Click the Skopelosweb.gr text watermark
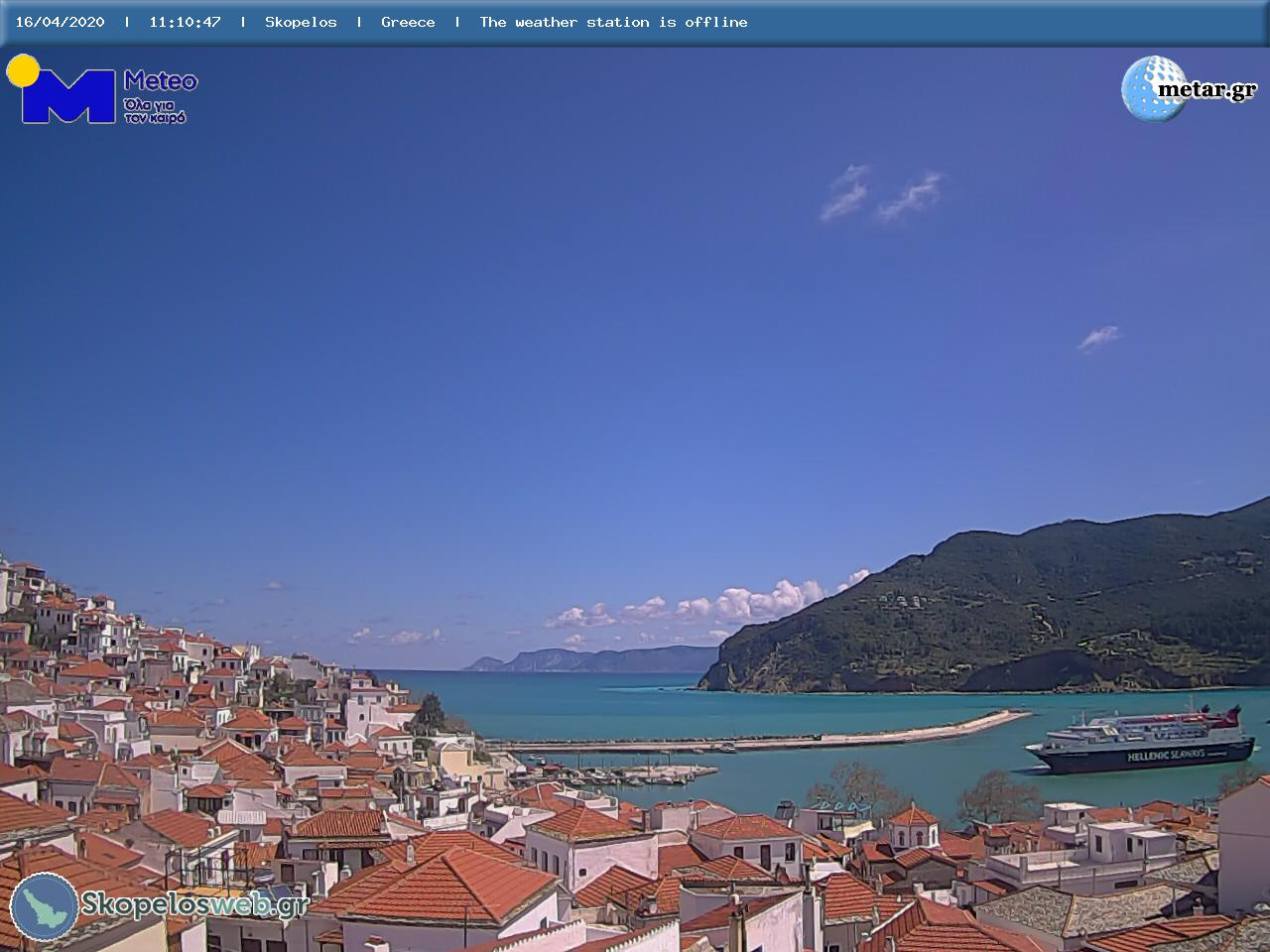 click(194, 903)
